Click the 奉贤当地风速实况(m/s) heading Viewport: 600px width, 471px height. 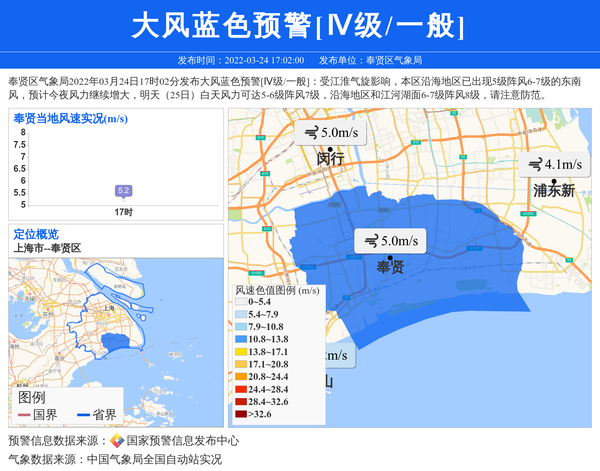point(70,119)
